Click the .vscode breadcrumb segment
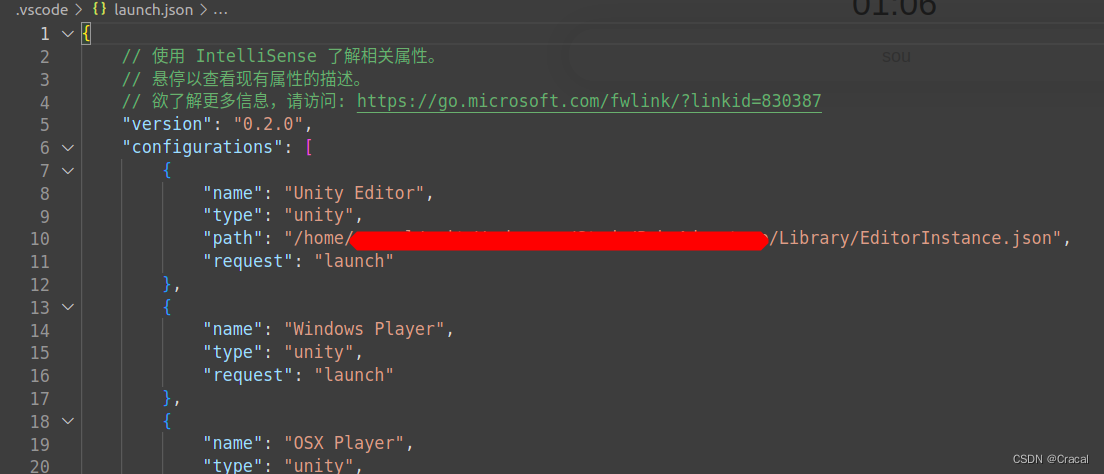1104x474 pixels. pyautogui.click(x=42, y=10)
